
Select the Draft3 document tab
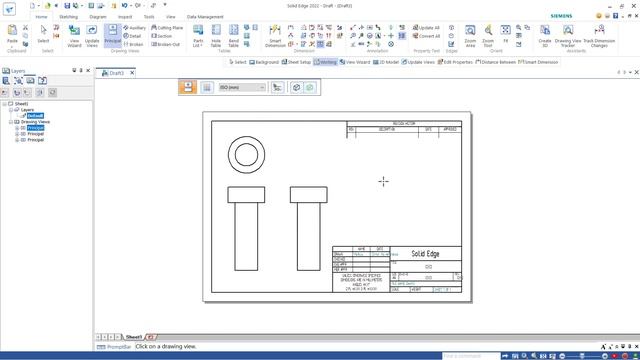116,73
